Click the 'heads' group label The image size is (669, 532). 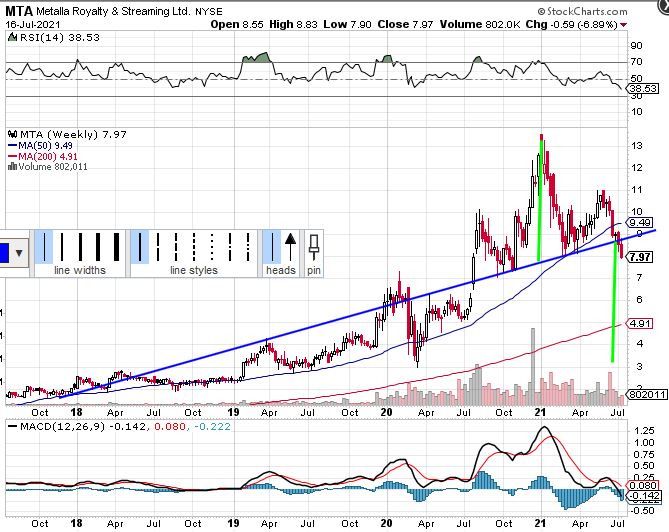(x=281, y=270)
